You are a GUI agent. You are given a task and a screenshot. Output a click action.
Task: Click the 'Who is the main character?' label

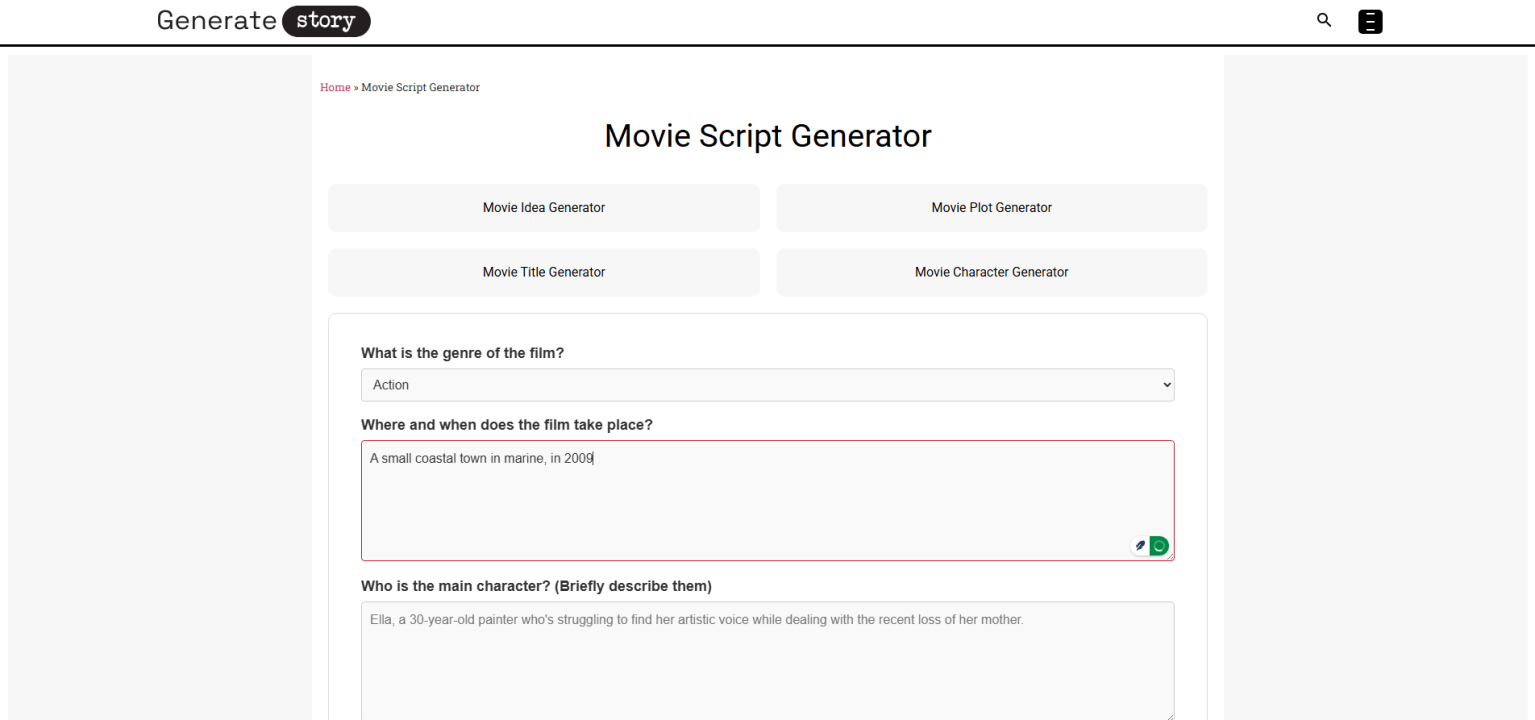pos(535,586)
